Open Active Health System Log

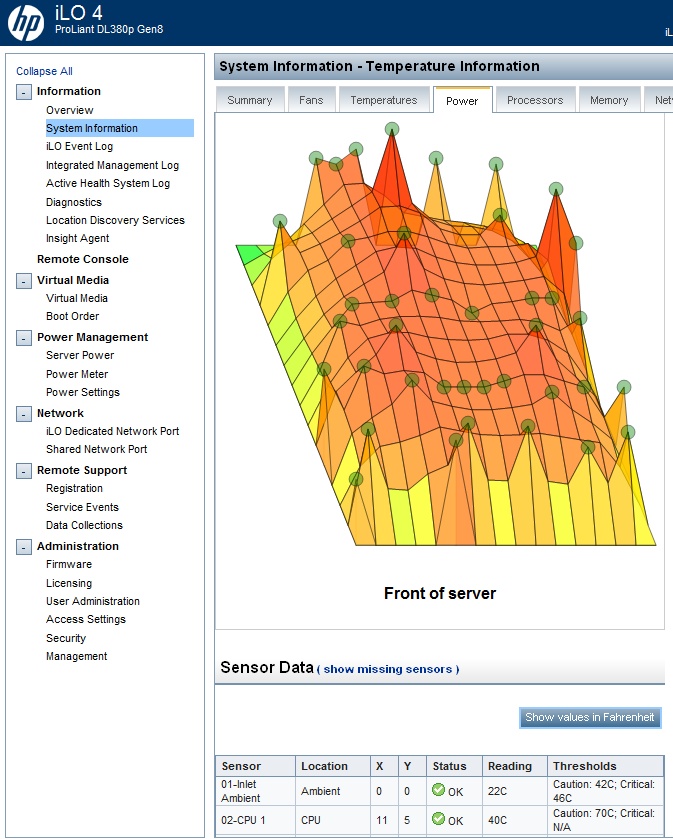108,184
